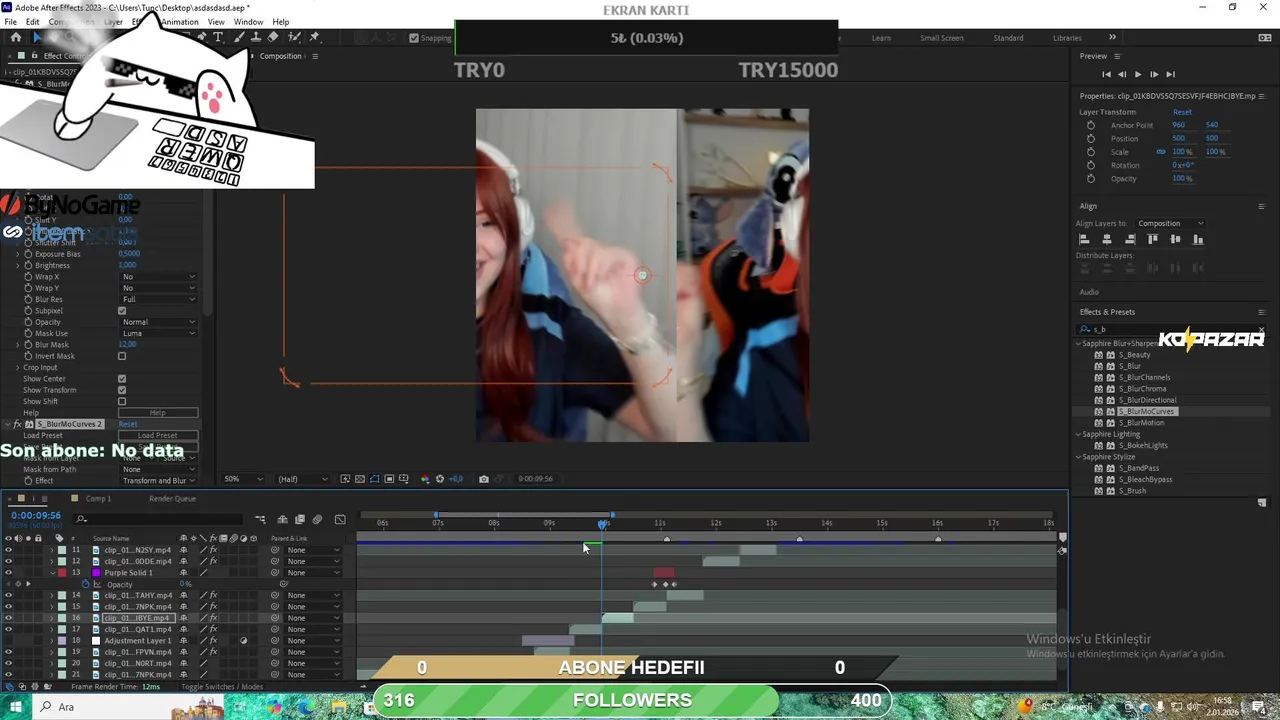
Task: Play the preview
Action: [1137, 74]
